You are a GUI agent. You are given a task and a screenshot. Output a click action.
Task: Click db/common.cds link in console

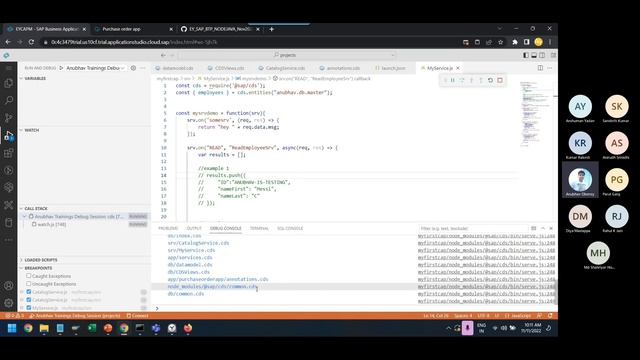pyautogui.click(x=186, y=294)
